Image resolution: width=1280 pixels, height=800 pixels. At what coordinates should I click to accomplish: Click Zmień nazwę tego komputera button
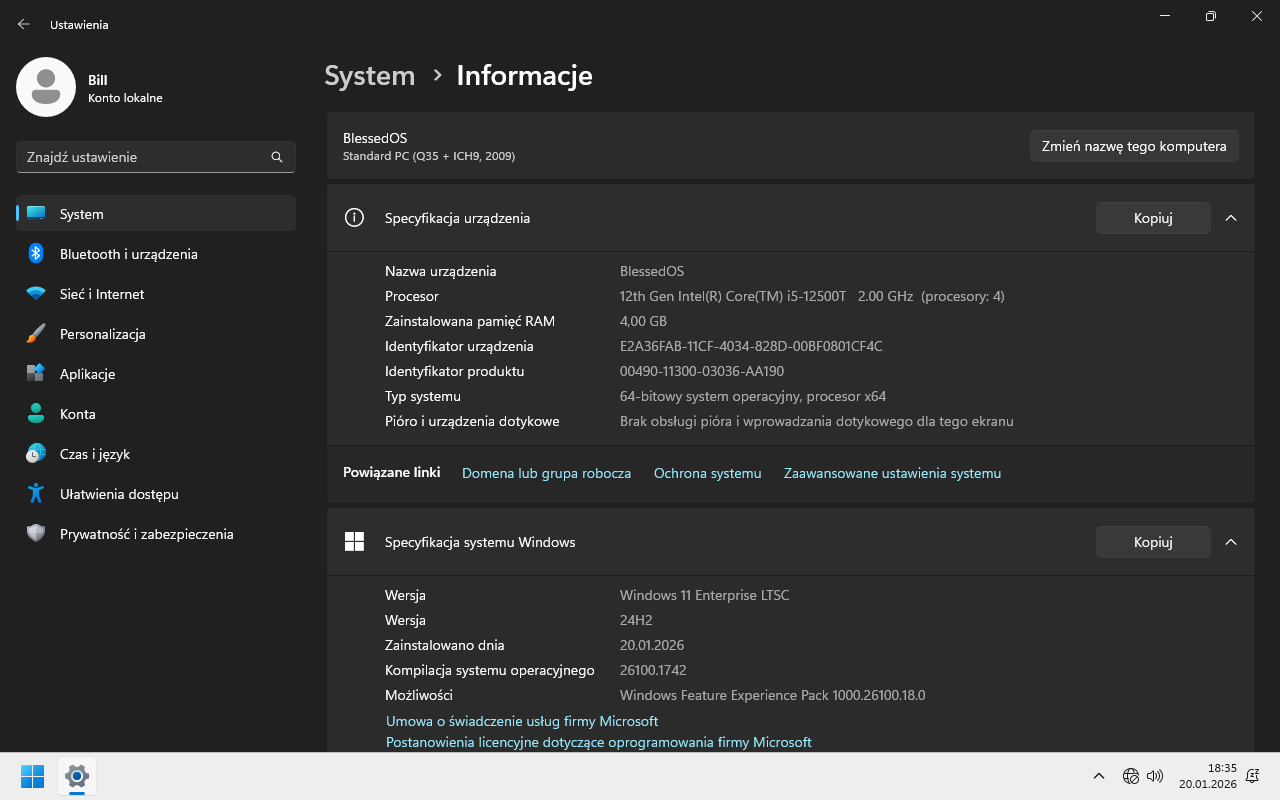1134,146
